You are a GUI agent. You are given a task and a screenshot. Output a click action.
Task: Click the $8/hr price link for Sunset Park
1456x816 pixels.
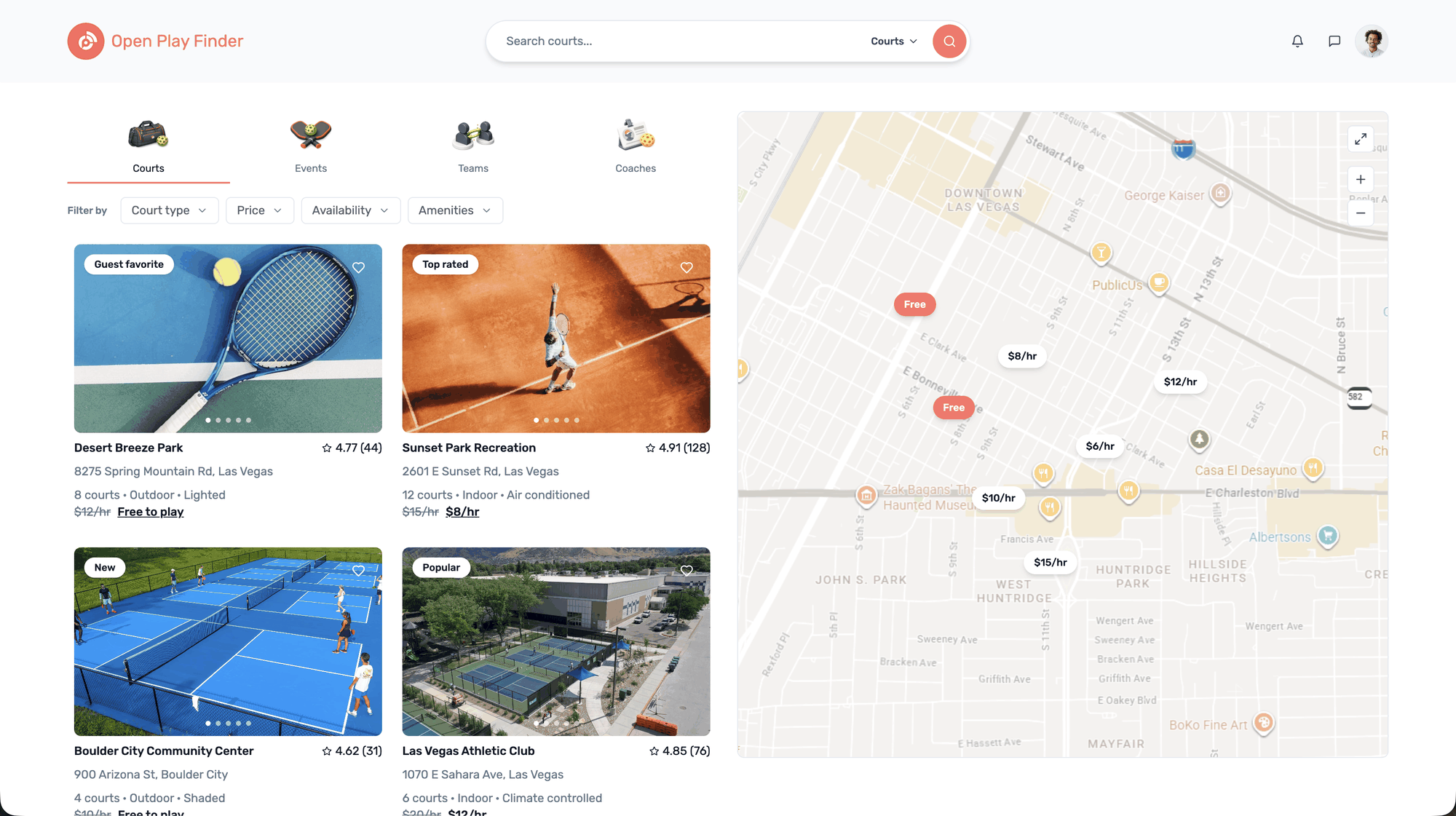pos(462,512)
